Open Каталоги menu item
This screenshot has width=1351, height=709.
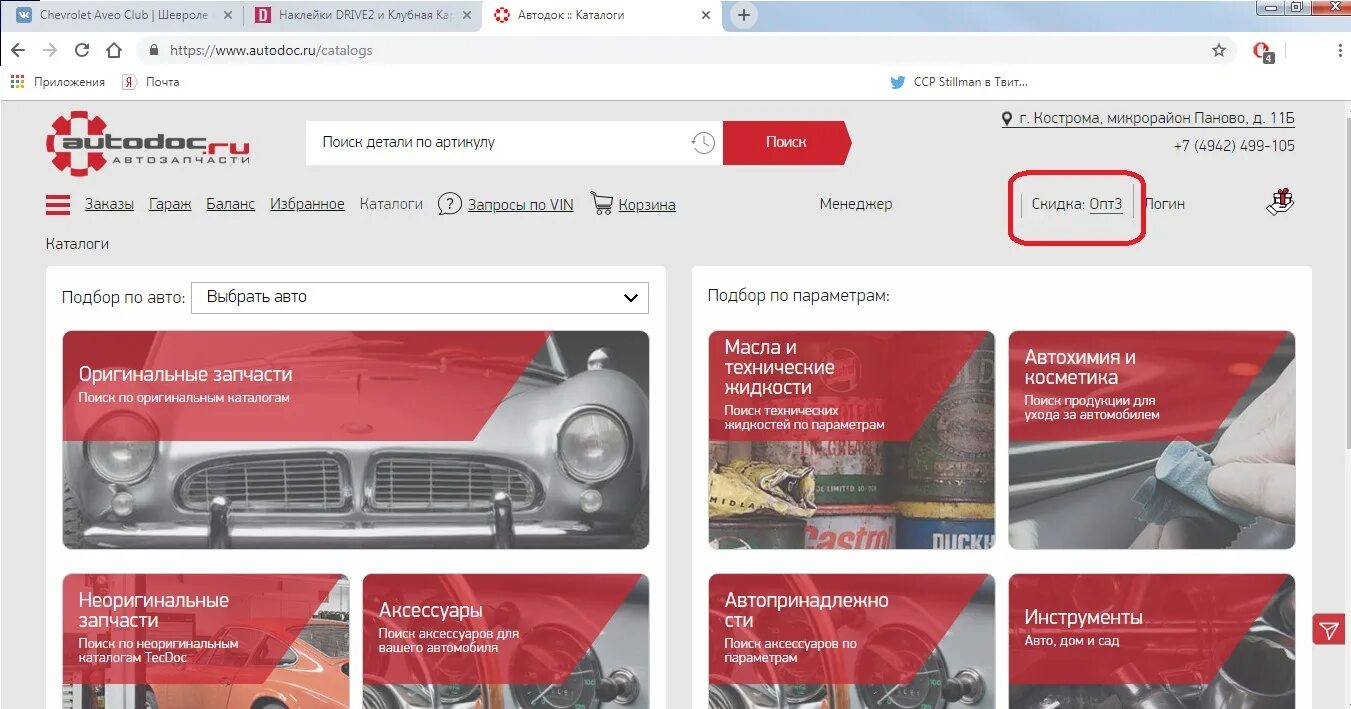pyautogui.click(x=391, y=204)
